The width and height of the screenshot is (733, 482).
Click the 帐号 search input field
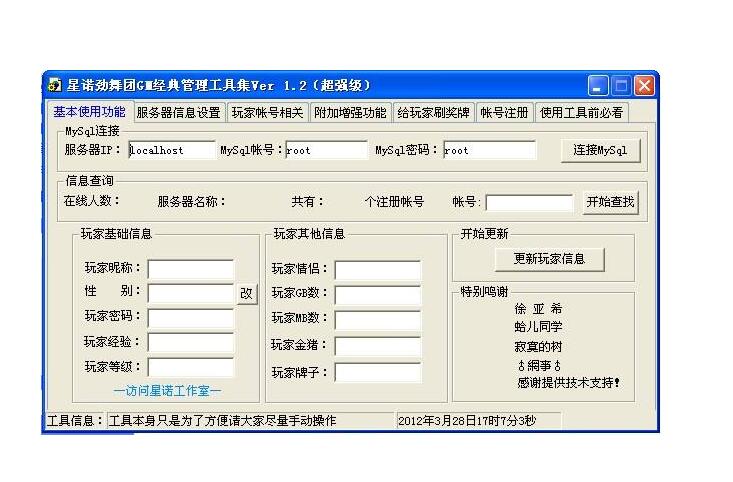(x=529, y=203)
